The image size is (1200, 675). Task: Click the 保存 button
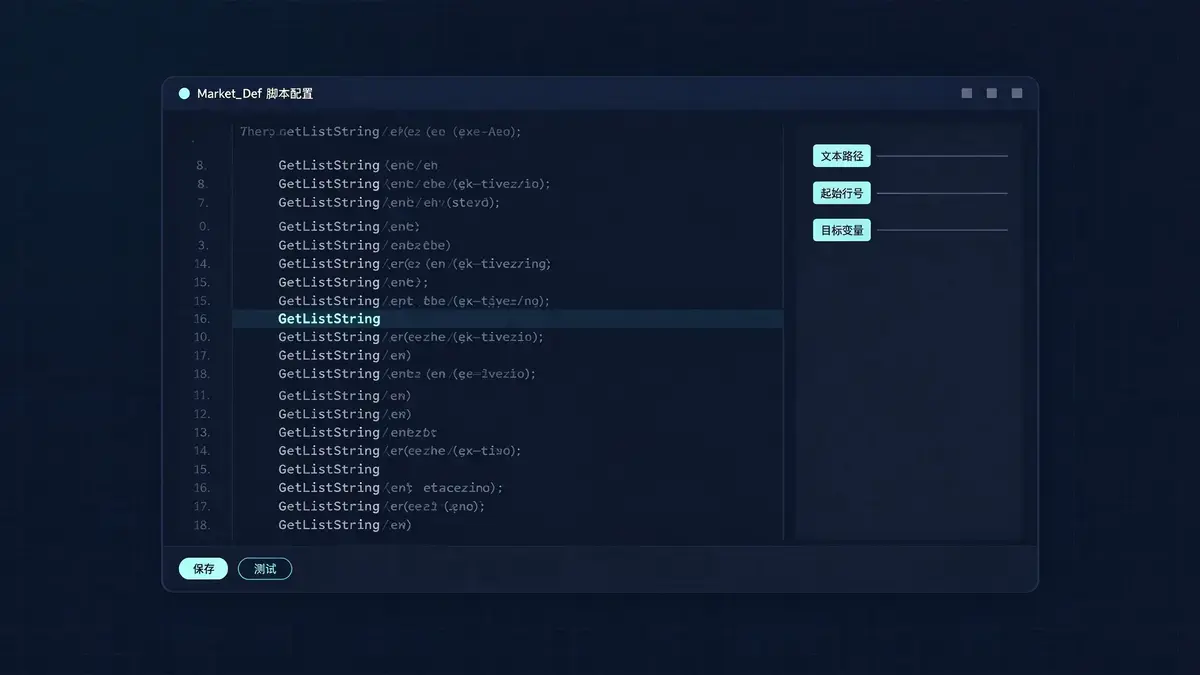pos(204,569)
